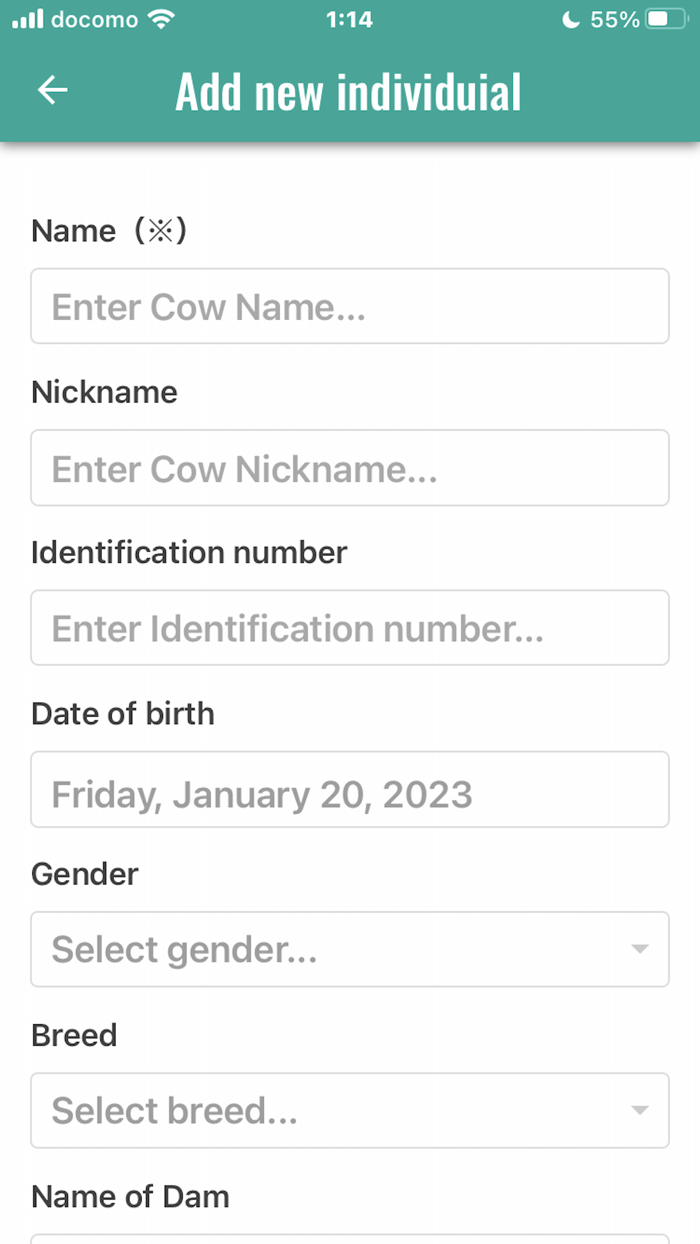Click the Name of Dam input field
The width and height of the screenshot is (700, 1244).
point(350,1240)
